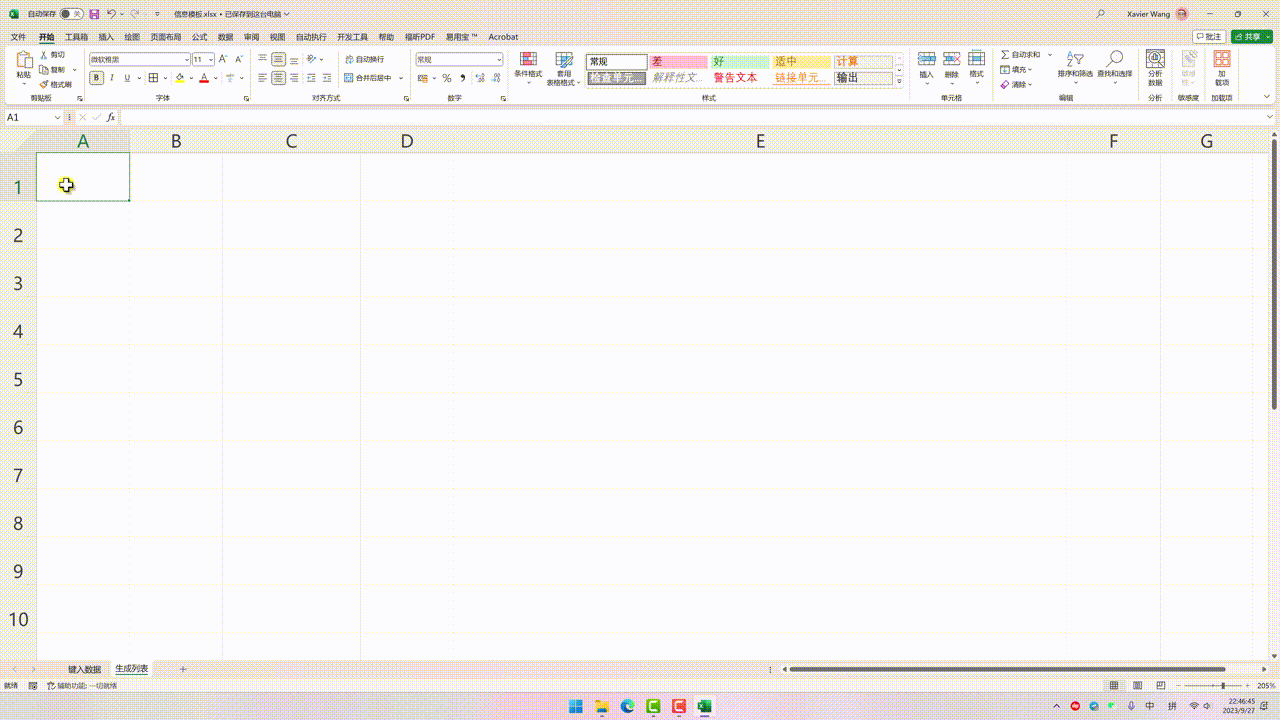Toggle top vertical alignment

[x=263, y=60]
